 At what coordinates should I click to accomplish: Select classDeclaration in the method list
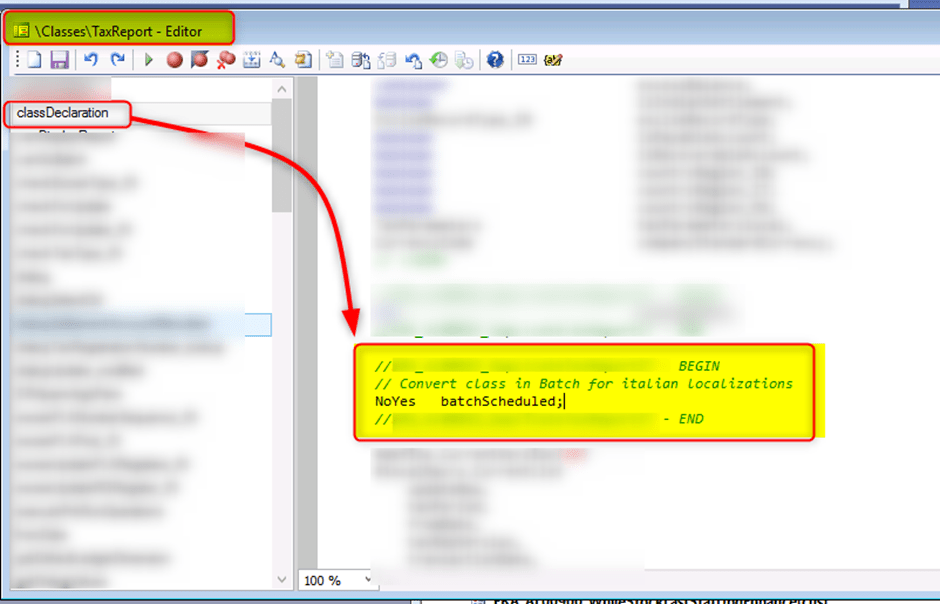click(x=63, y=113)
